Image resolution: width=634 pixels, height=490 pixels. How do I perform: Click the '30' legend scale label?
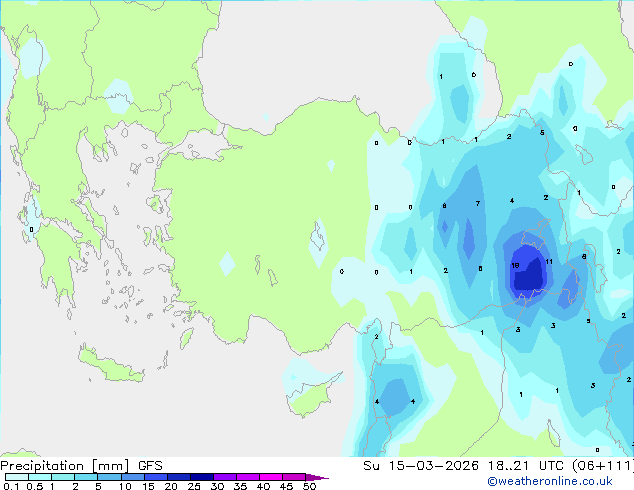coord(217,486)
